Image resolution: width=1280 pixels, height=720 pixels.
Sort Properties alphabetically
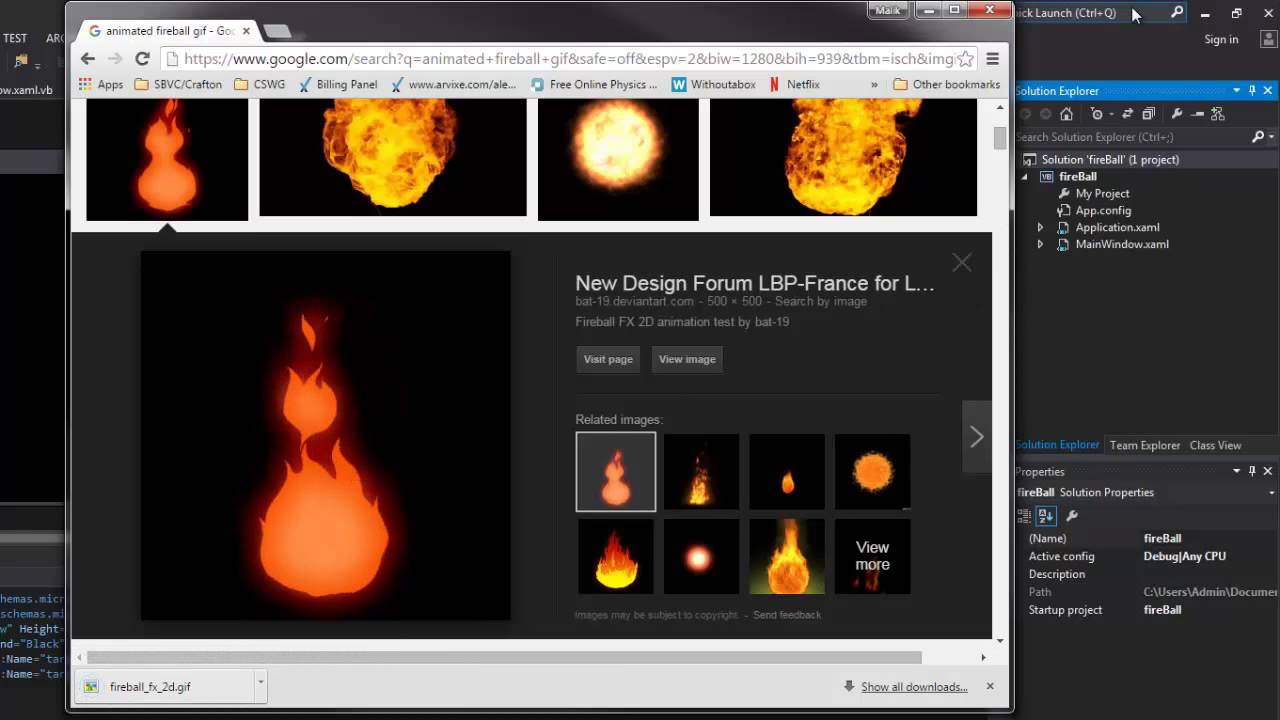click(1046, 516)
